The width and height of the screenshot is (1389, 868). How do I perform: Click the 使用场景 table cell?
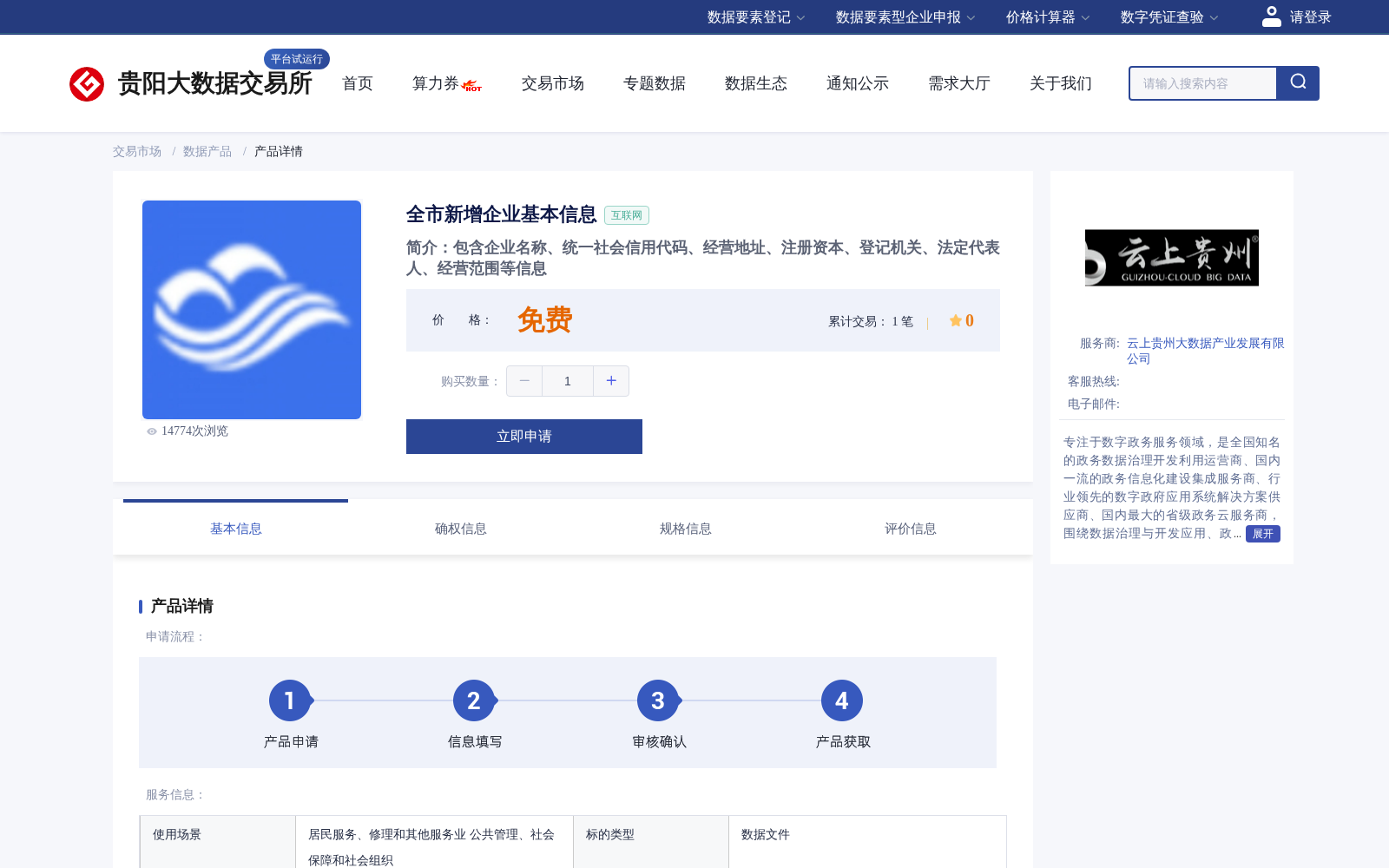tap(218, 842)
